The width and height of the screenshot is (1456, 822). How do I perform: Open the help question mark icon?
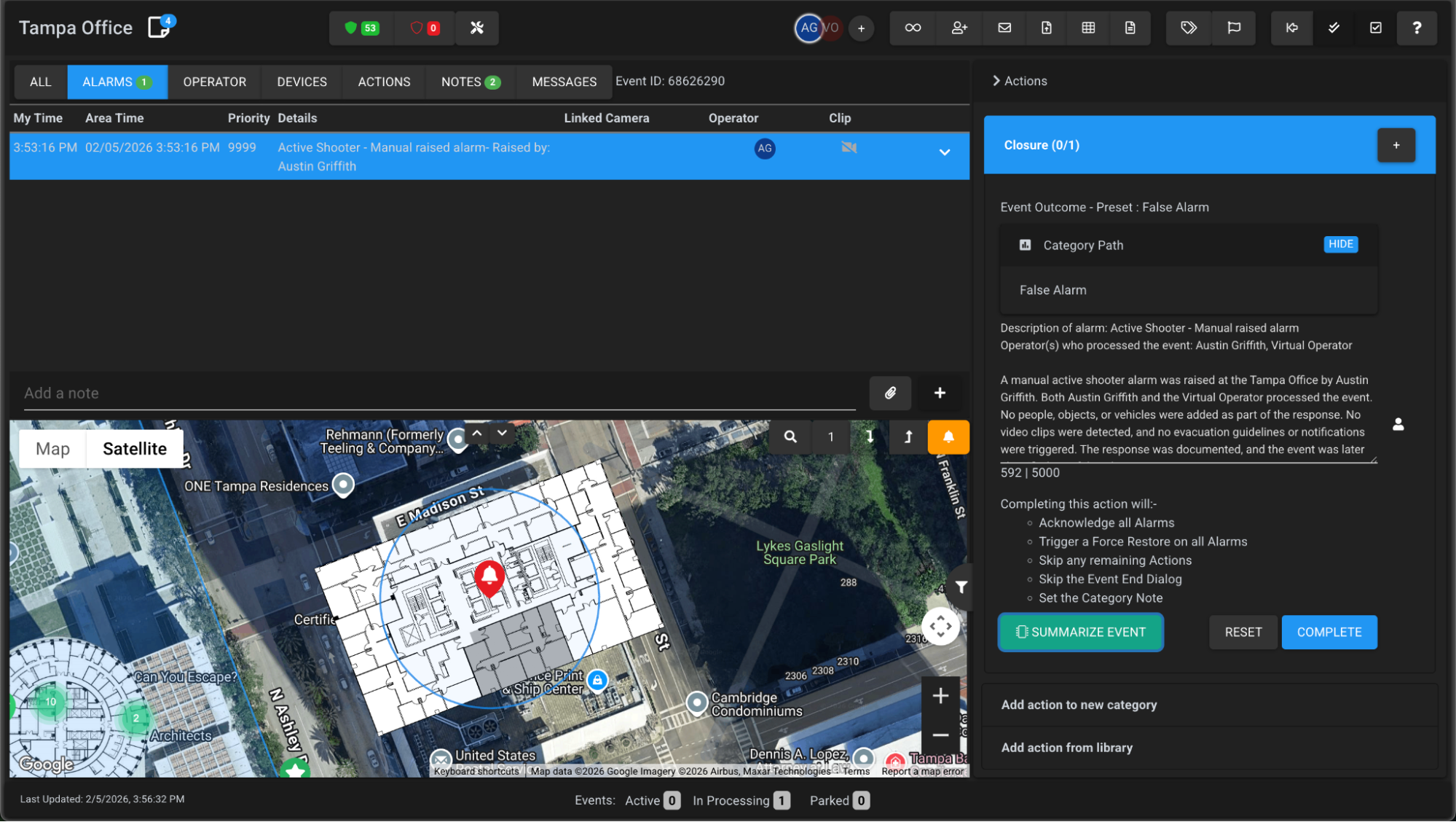[1416, 28]
